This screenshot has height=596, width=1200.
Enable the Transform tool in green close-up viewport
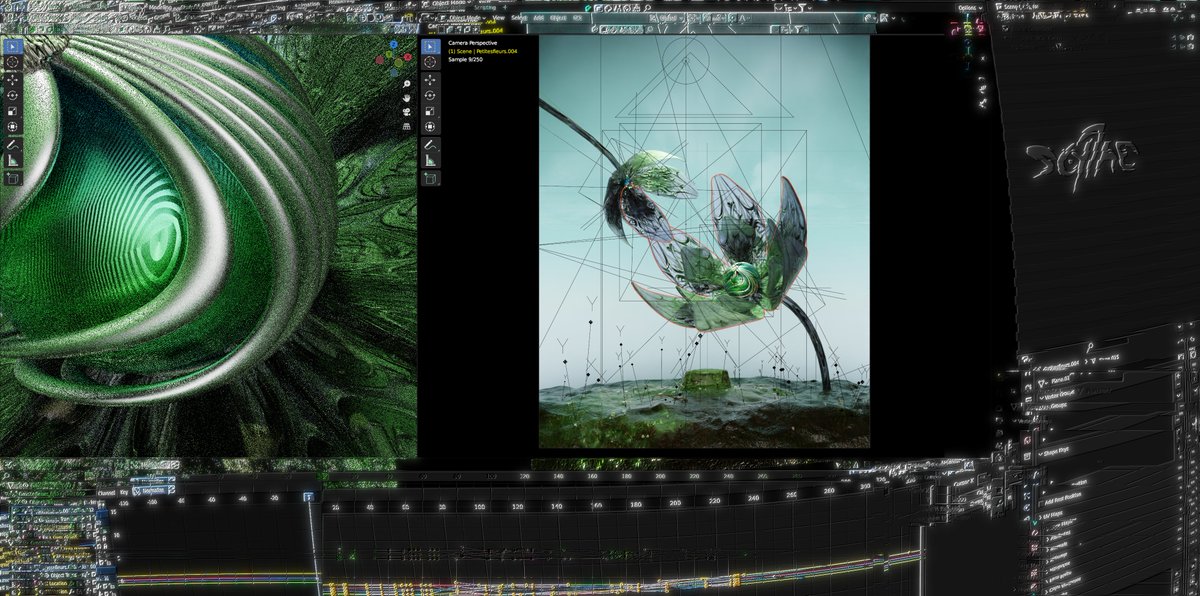[11, 126]
